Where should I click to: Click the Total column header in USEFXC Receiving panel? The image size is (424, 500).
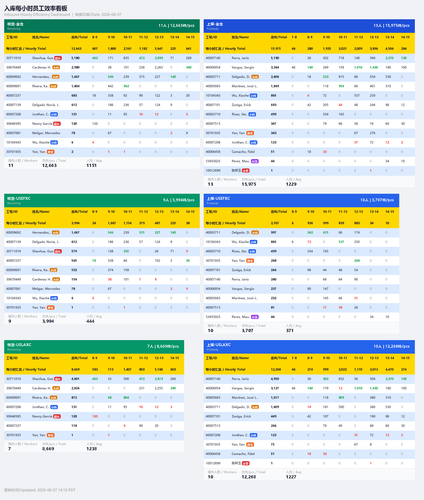pos(79,212)
